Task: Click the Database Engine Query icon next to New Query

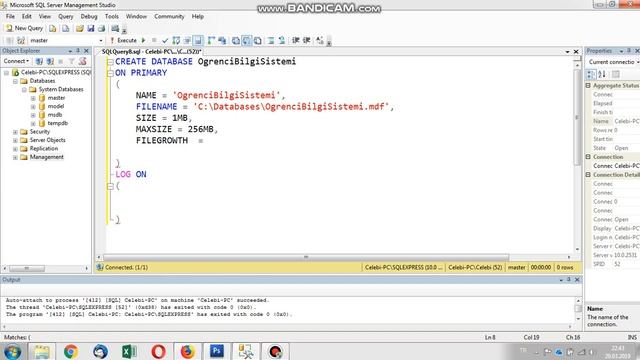Action: click(x=53, y=29)
